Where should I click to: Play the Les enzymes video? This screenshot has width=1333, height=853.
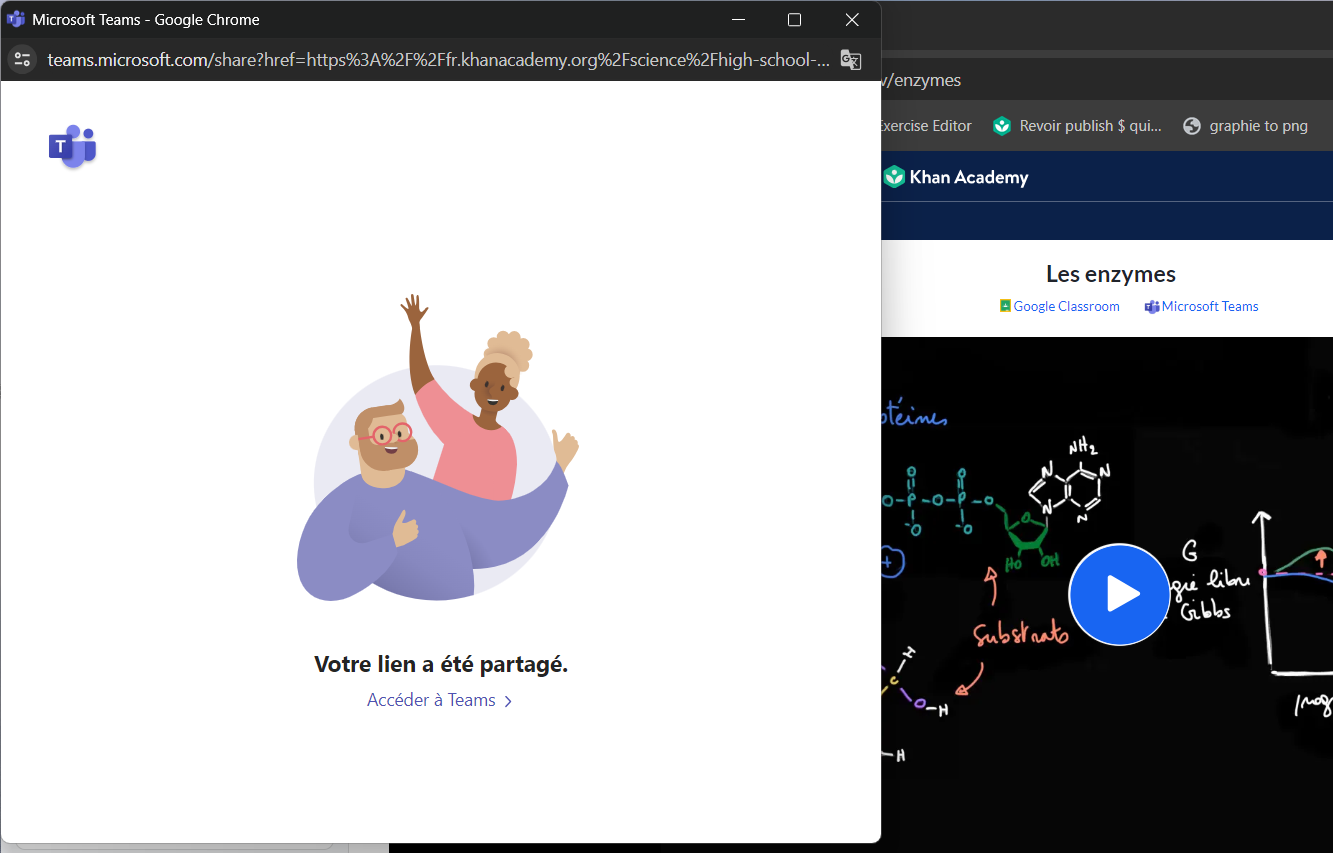pos(1119,594)
